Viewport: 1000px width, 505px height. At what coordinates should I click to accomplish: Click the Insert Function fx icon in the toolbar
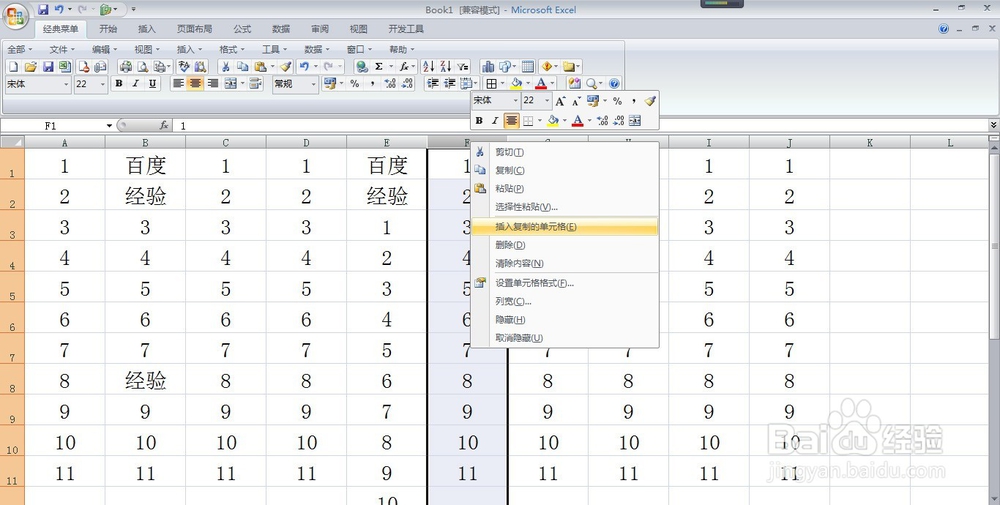404,66
